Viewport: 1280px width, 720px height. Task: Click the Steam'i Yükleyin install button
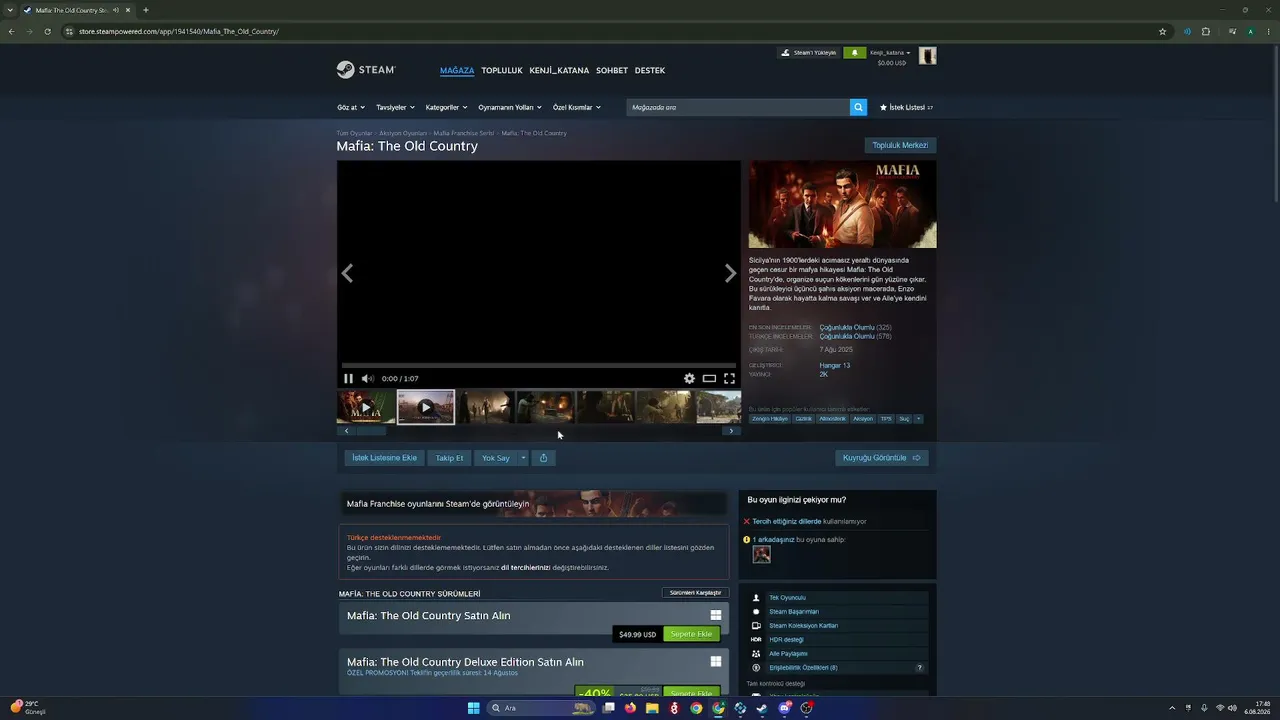coord(809,53)
